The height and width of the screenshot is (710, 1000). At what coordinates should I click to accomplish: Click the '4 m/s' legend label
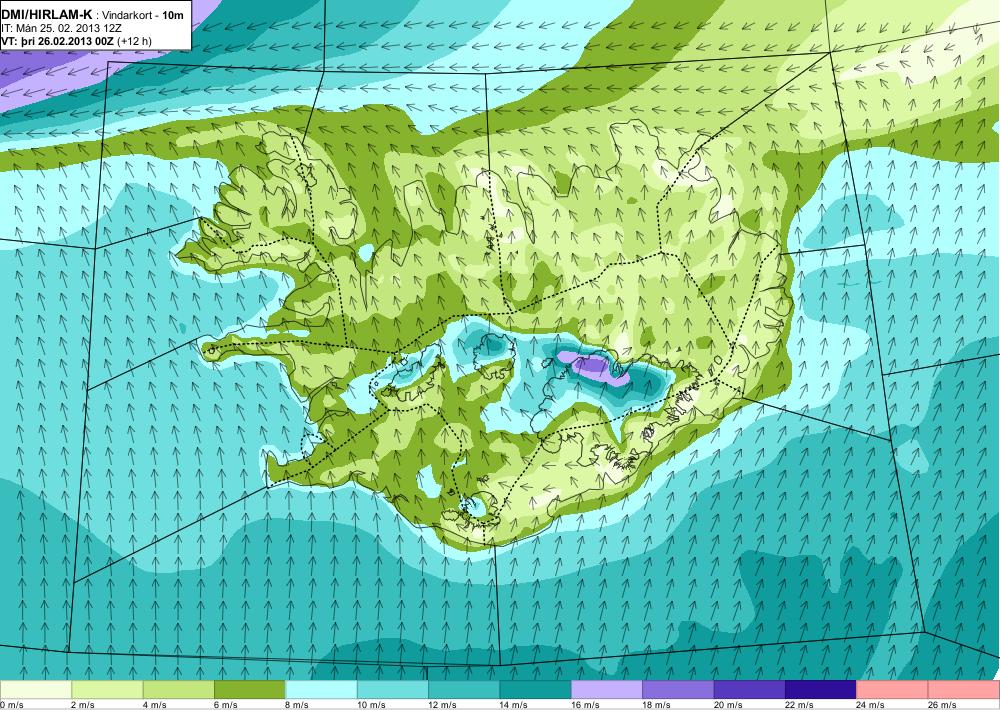click(154, 704)
